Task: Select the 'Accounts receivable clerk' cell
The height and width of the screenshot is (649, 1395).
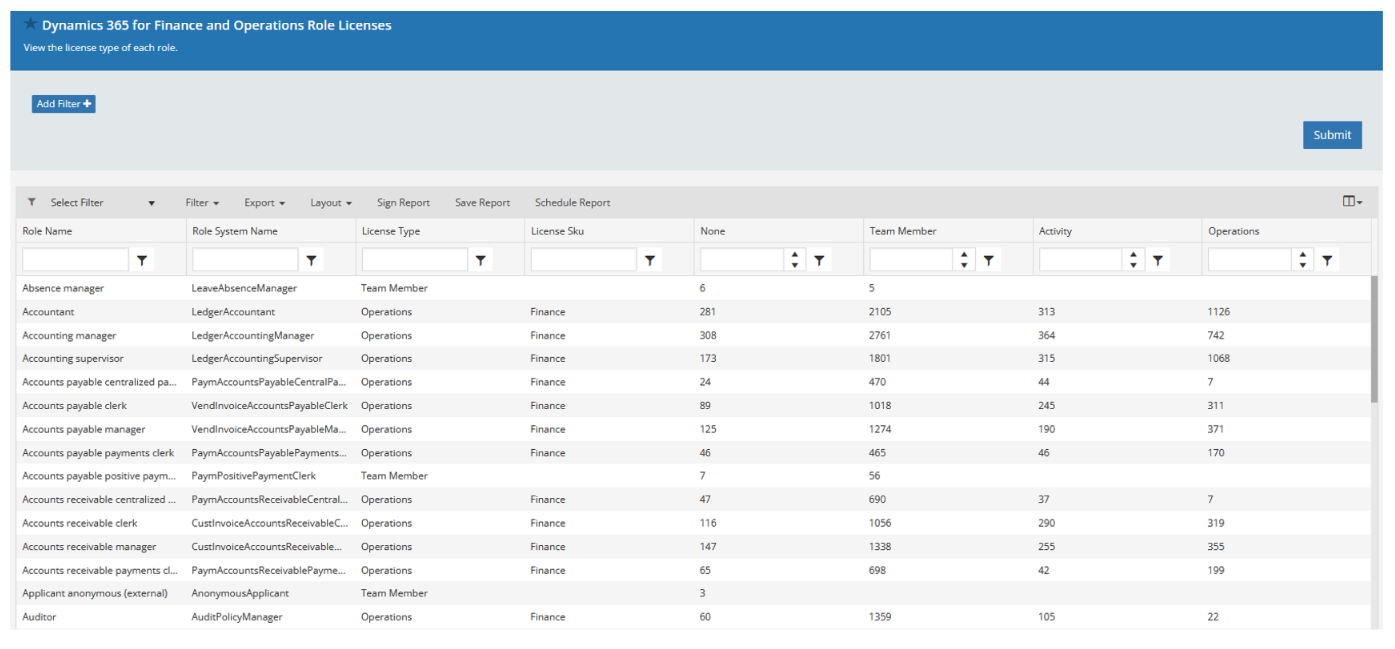Action: tap(80, 523)
